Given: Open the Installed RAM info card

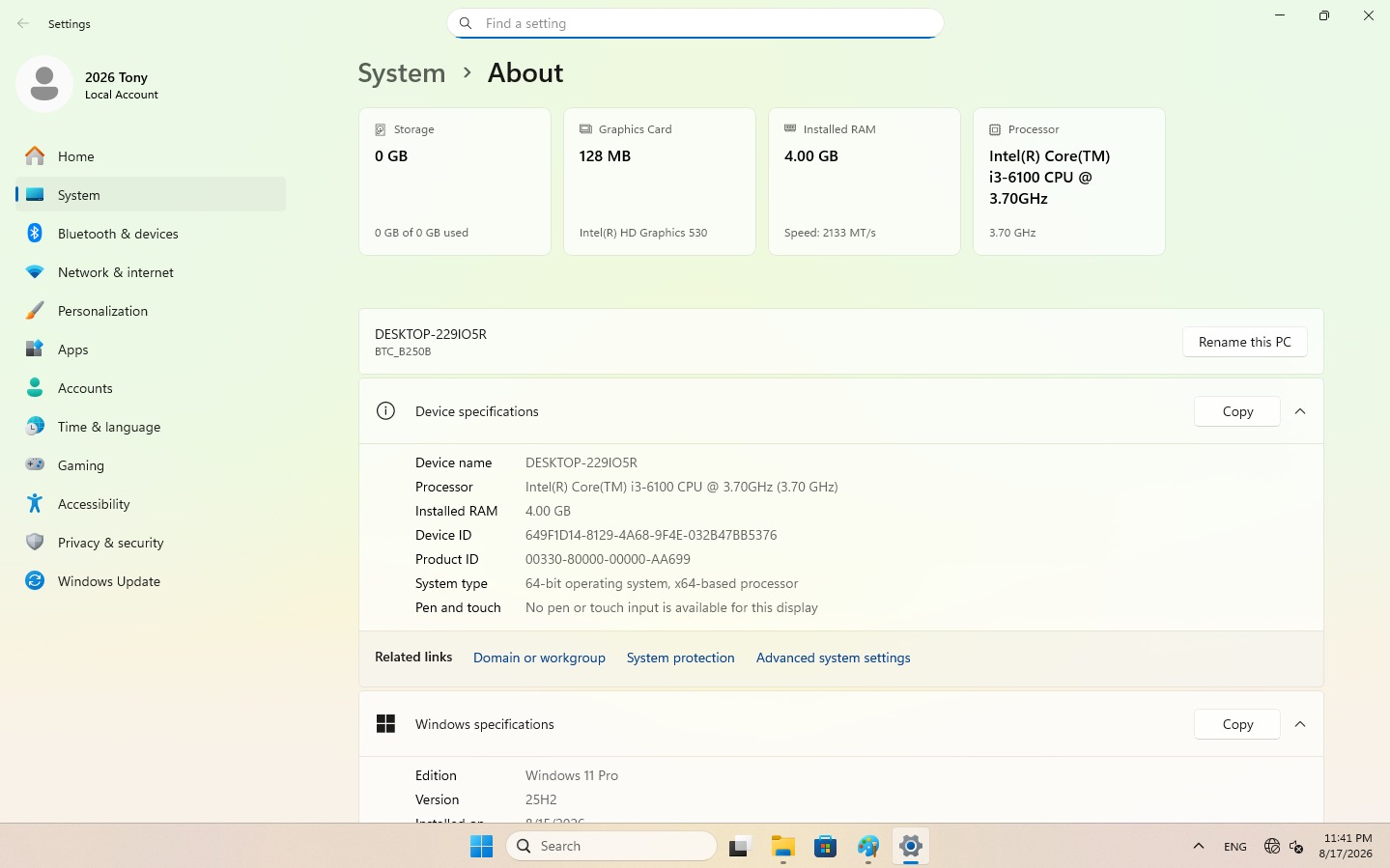Looking at the screenshot, I should (x=865, y=182).
